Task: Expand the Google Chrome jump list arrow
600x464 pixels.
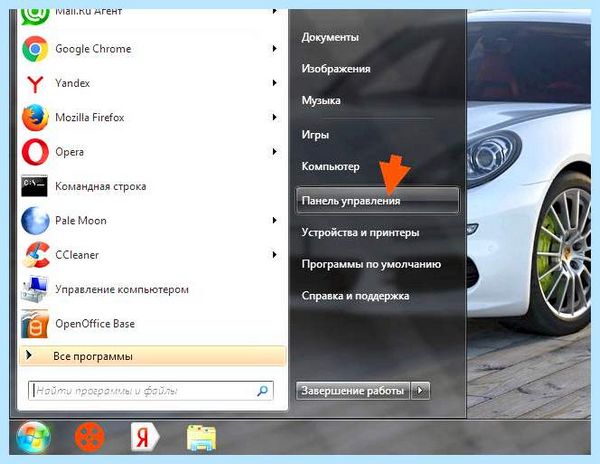Action: [274, 49]
